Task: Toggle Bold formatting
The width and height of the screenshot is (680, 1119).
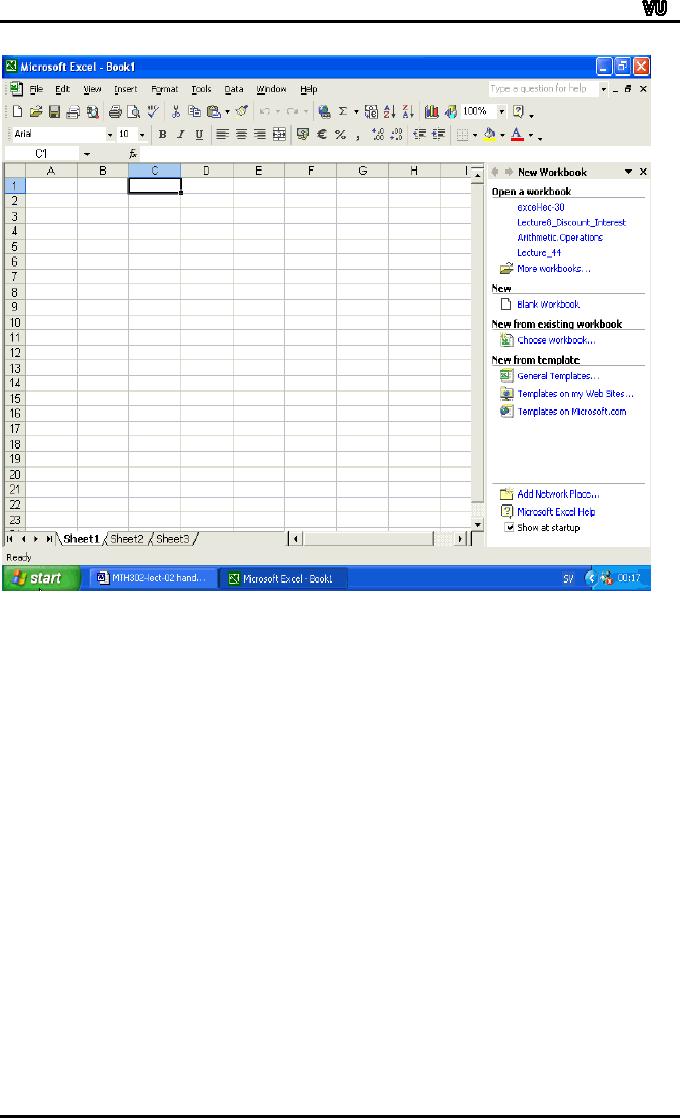Action: (163, 134)
